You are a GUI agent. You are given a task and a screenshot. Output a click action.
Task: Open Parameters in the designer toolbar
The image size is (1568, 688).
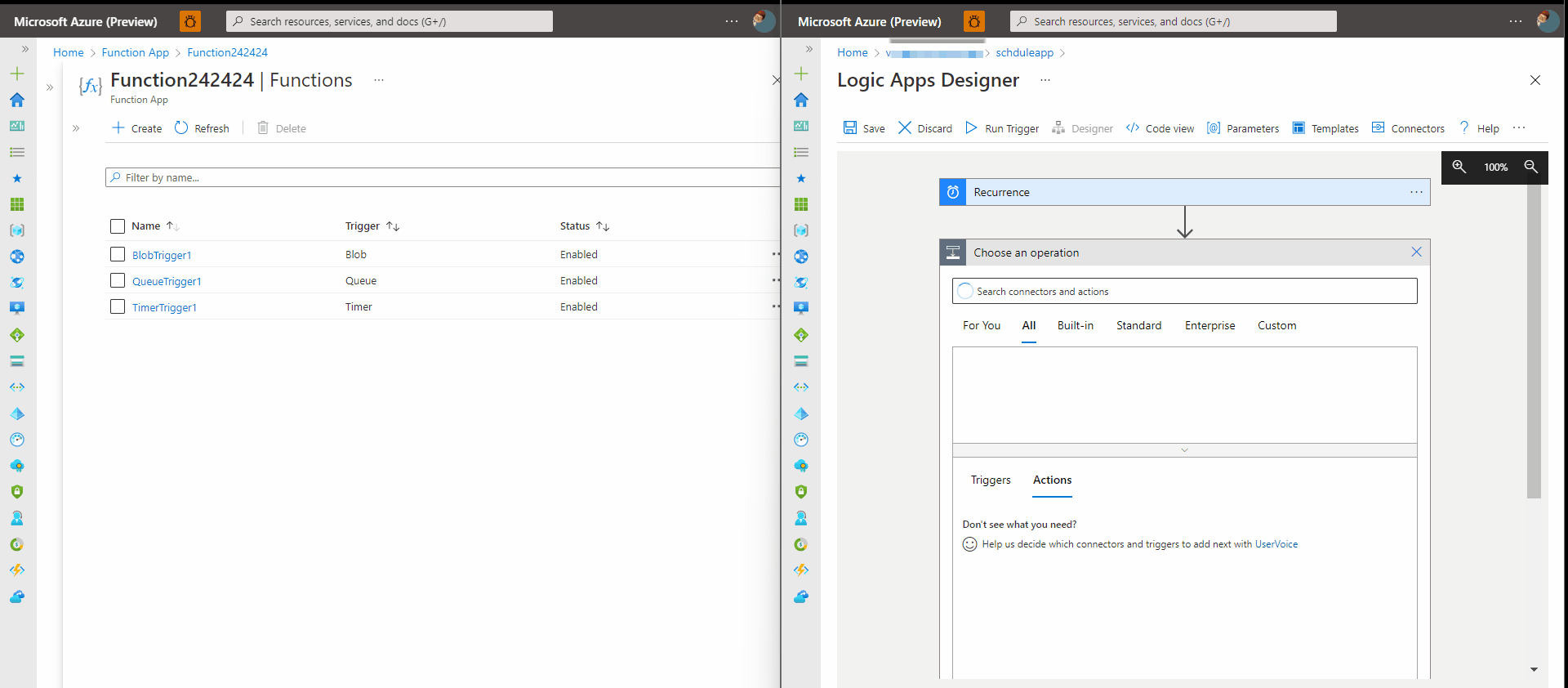pos(1243,128)
